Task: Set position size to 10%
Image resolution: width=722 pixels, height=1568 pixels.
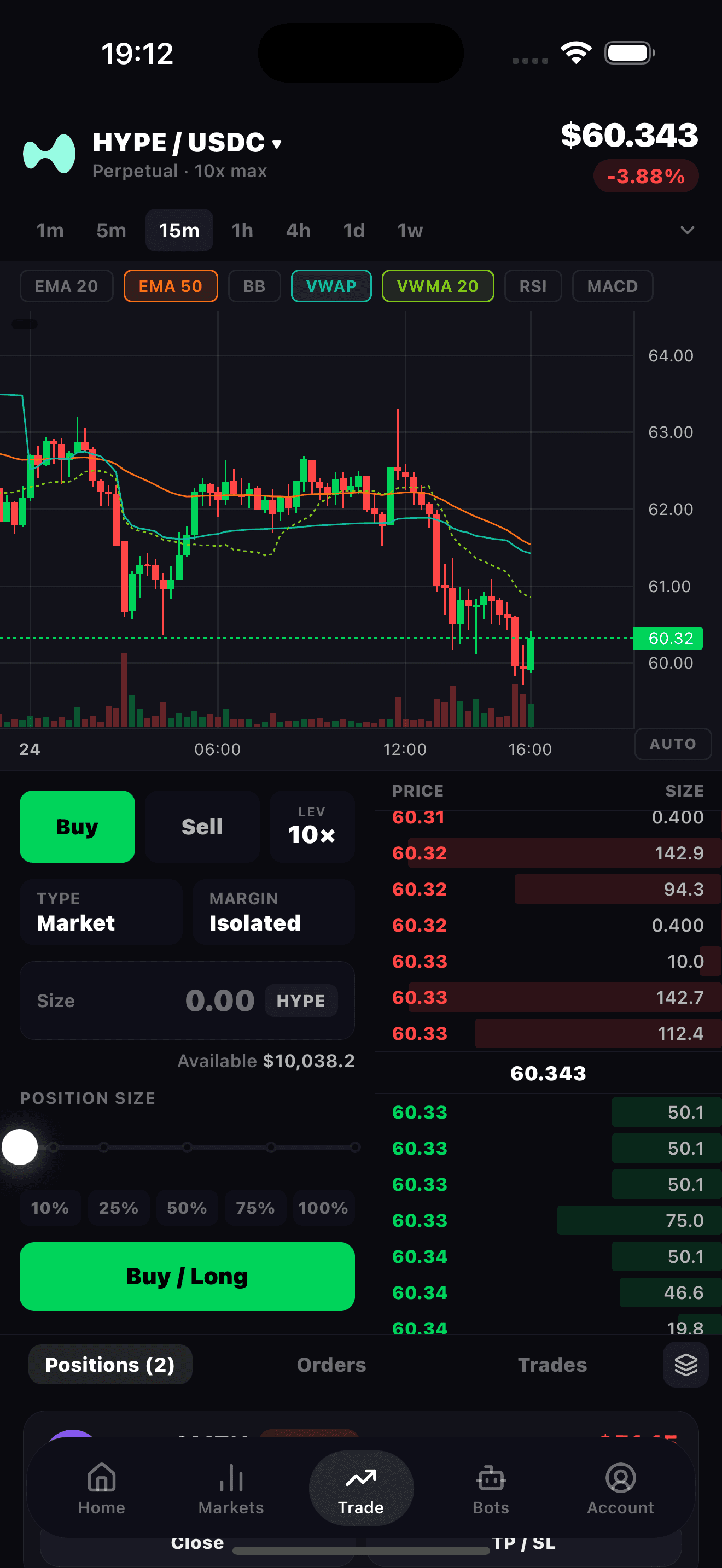Action: click(x=50, y=1208)
